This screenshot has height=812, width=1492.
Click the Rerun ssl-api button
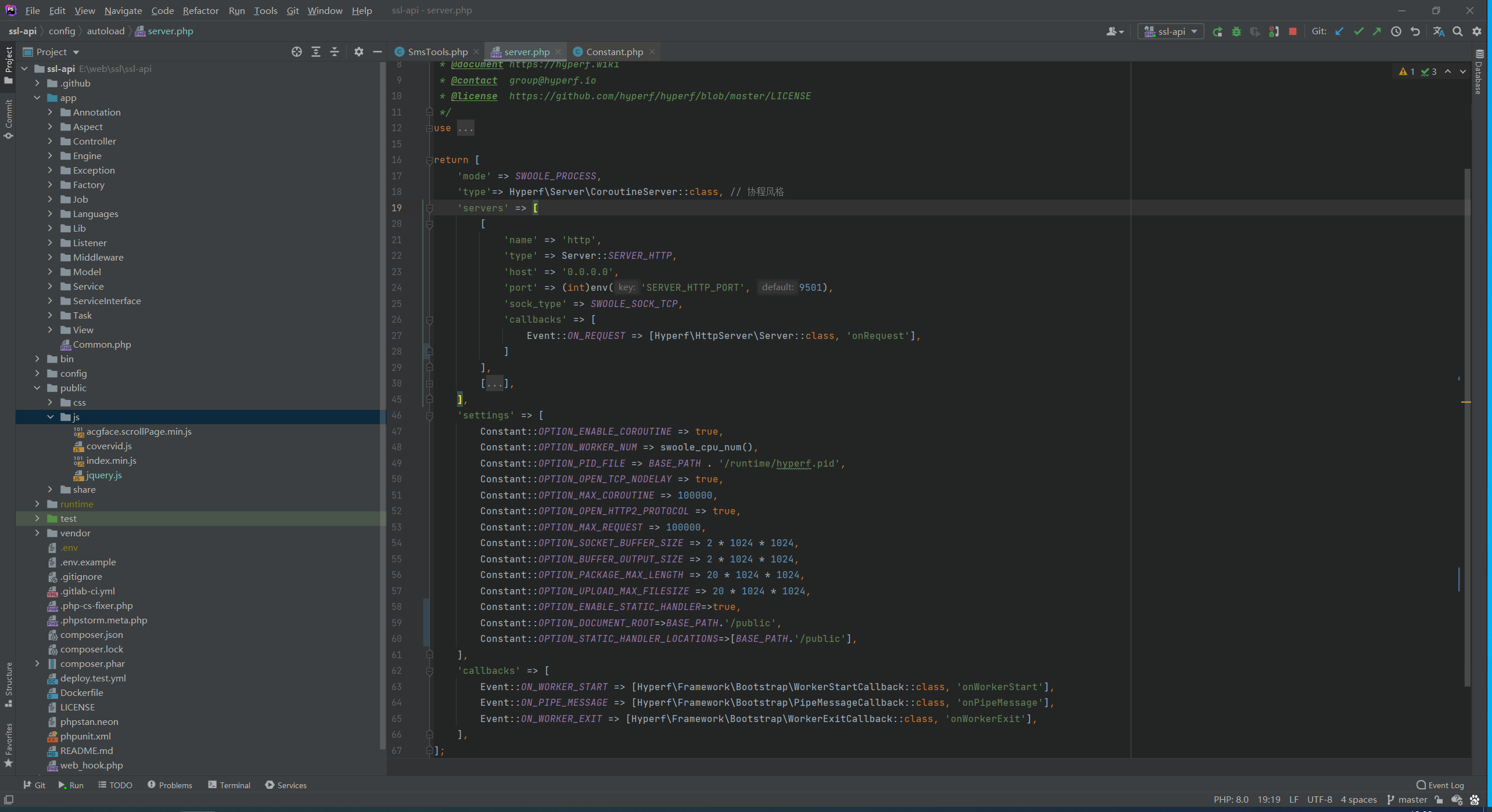point(1217,31)
